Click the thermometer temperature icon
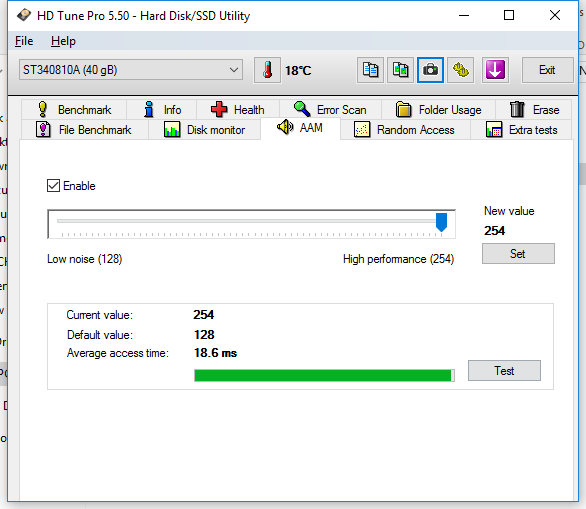The image size is (586, 509). (x=267, y=70)
